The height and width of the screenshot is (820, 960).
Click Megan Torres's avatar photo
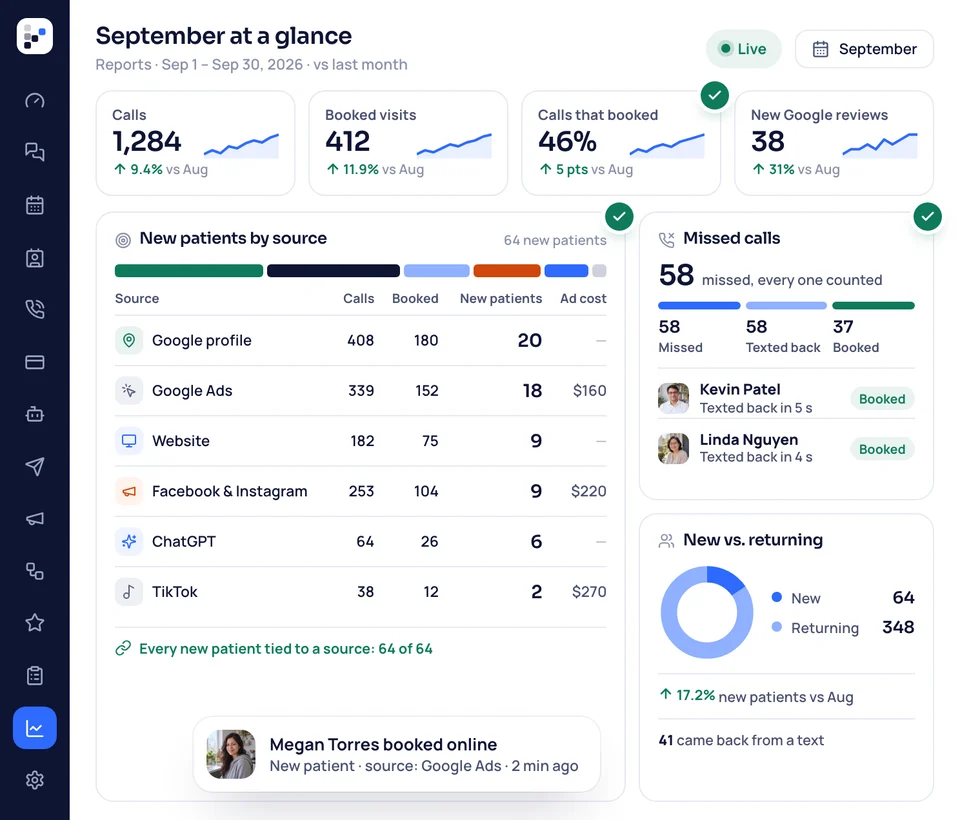[x=231, y=754]
